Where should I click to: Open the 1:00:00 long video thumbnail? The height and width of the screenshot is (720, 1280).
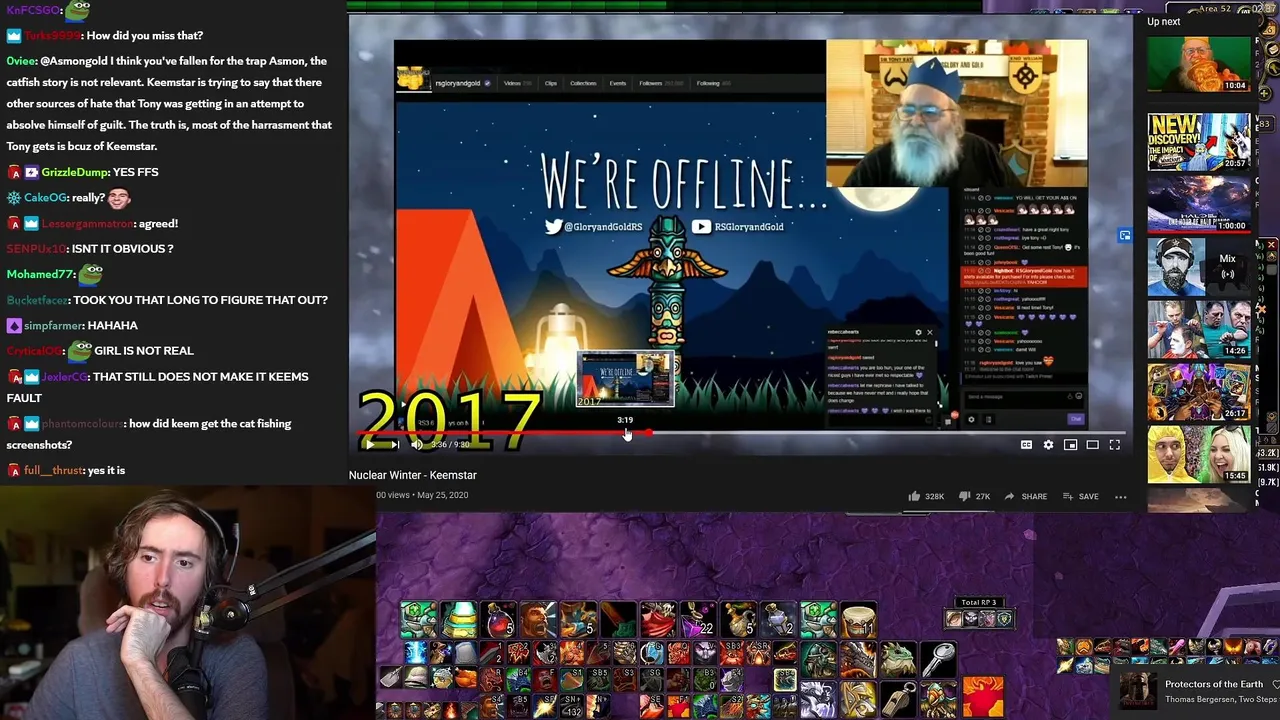[1198, 204]
